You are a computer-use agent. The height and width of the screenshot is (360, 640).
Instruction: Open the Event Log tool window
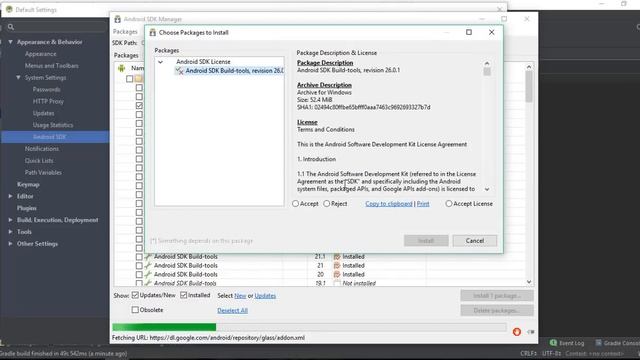point(567,343)
